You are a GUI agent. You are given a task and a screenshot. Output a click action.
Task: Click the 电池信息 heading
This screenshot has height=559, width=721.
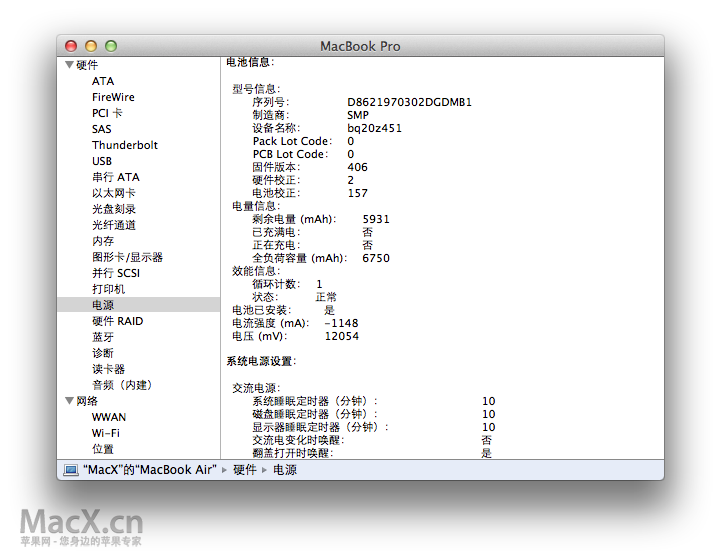[250, 62]
